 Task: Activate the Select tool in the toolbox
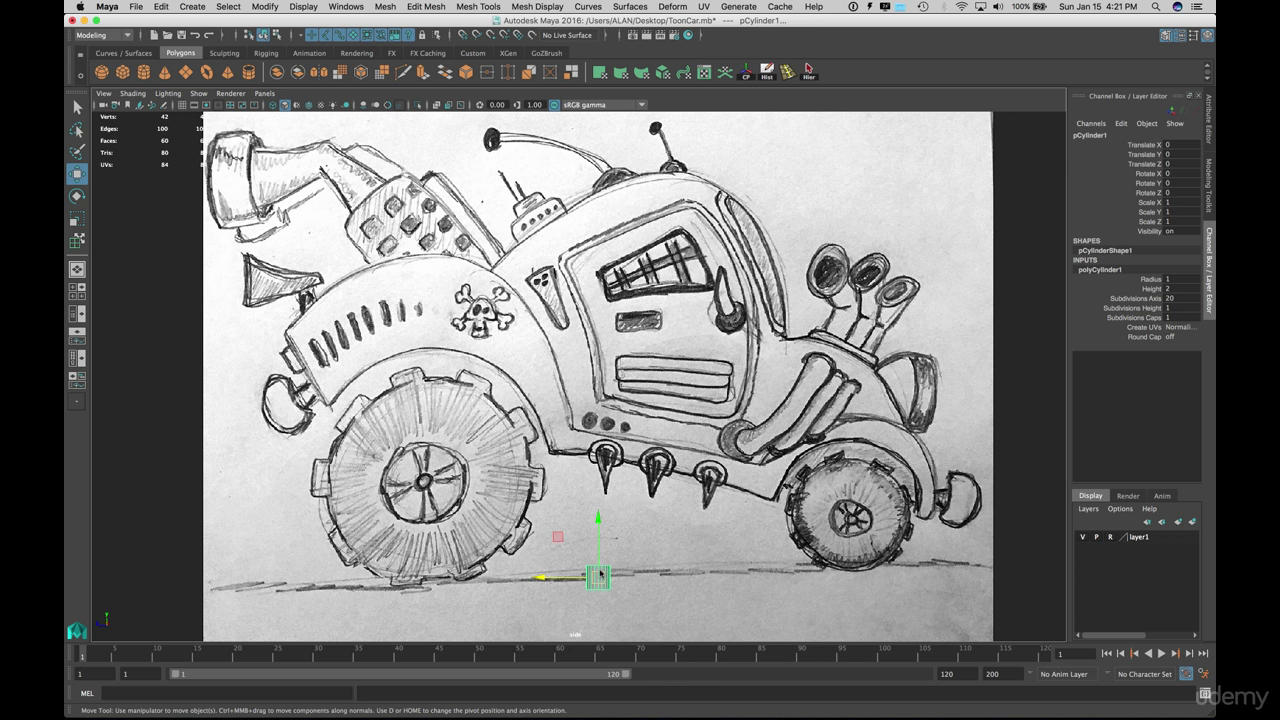point(77,107)
